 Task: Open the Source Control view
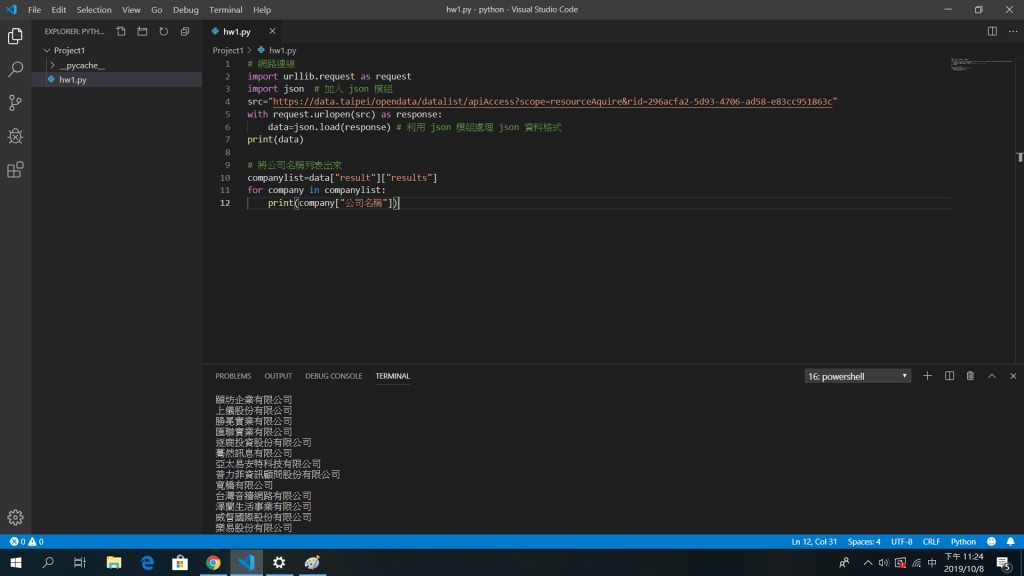point(15,103)
